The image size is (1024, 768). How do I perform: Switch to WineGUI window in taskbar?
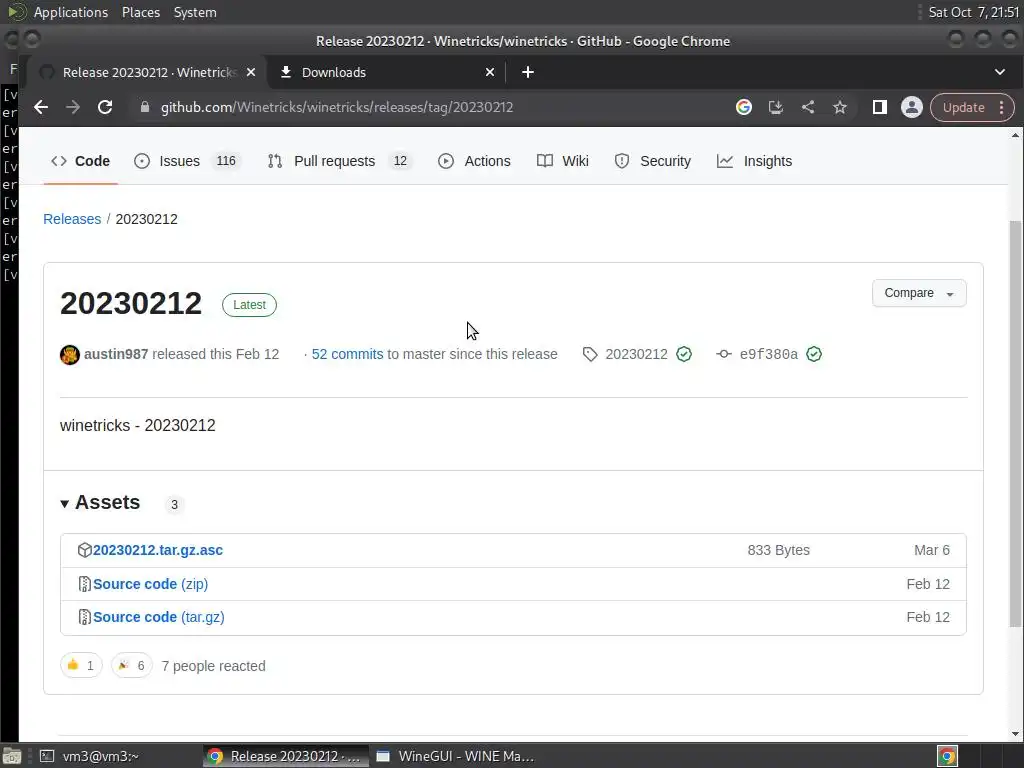[456, 756]
